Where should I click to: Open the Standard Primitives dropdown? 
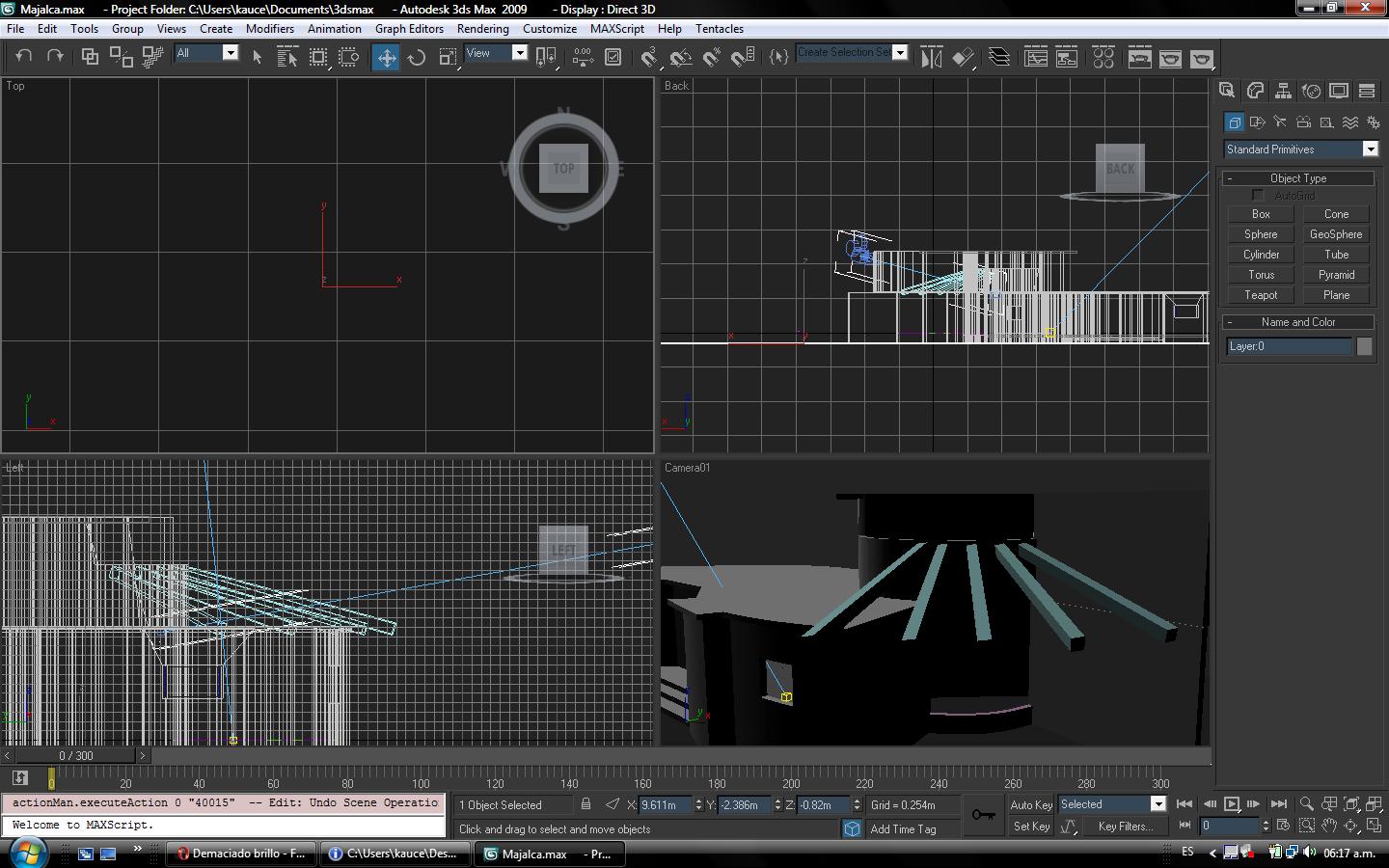[x=1370, y=149]
